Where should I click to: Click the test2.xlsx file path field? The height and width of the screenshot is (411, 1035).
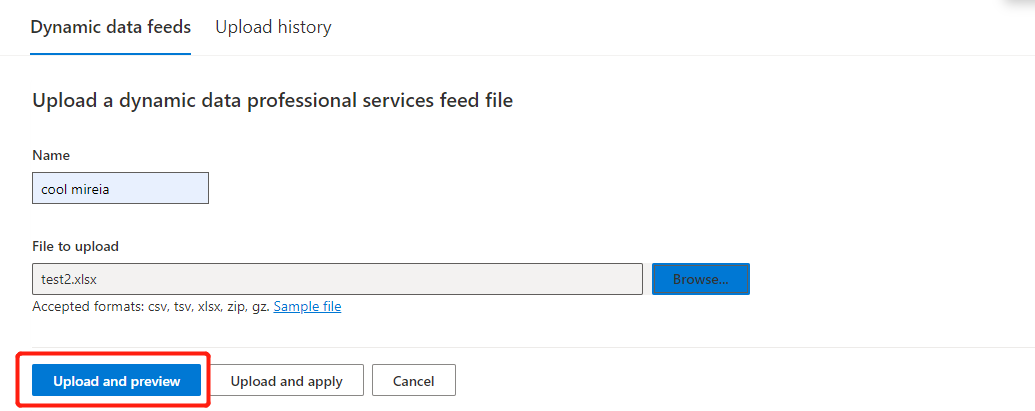coord(337,279)
